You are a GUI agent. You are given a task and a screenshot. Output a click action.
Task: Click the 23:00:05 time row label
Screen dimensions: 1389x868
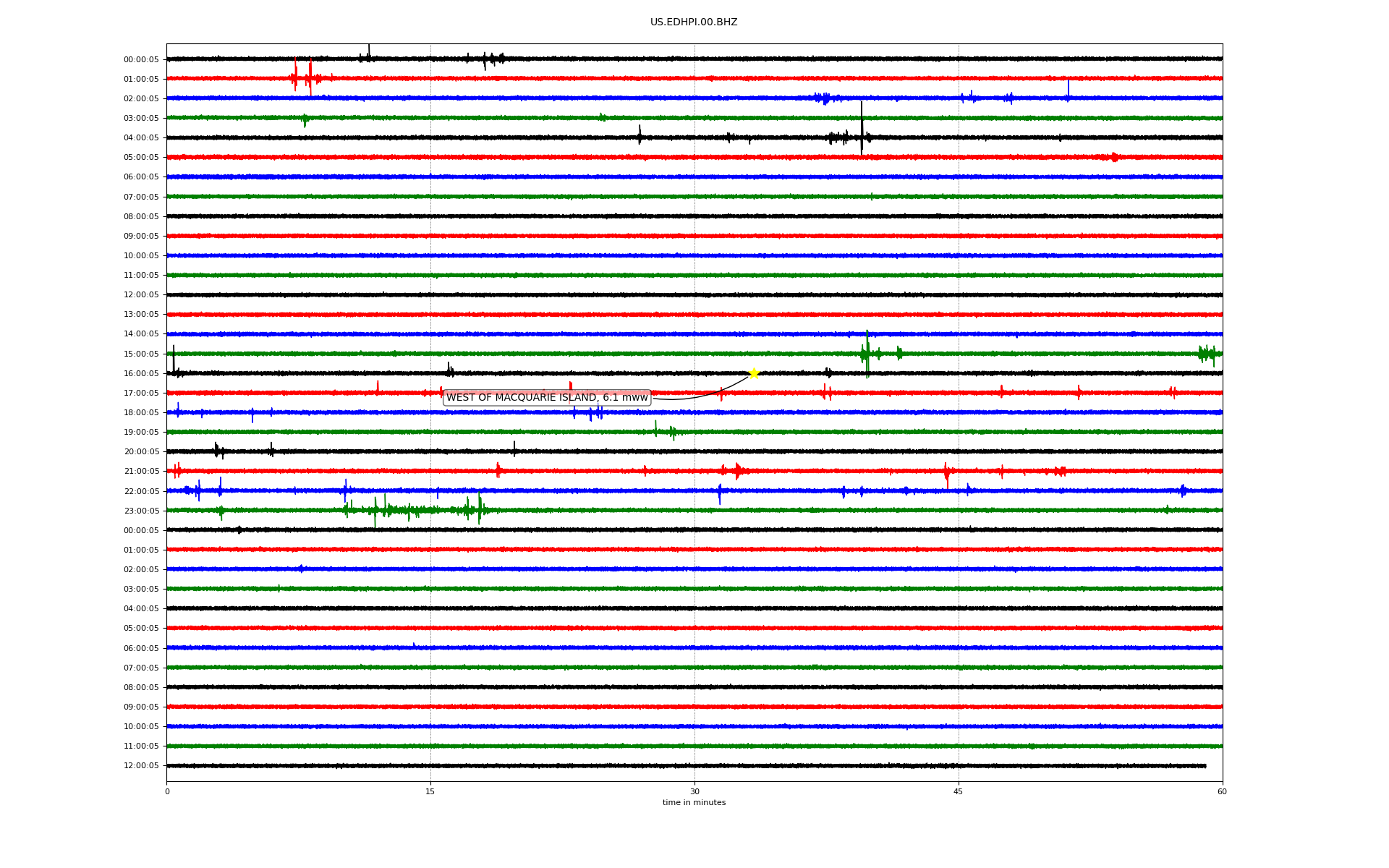[x=141, y=511]
